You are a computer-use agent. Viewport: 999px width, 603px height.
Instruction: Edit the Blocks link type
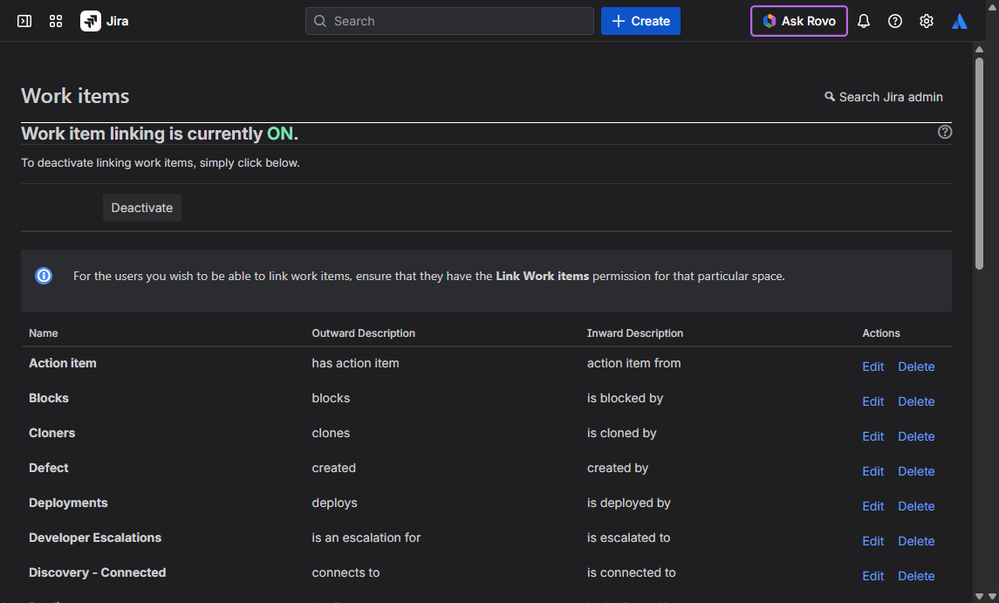coord(873,402)
